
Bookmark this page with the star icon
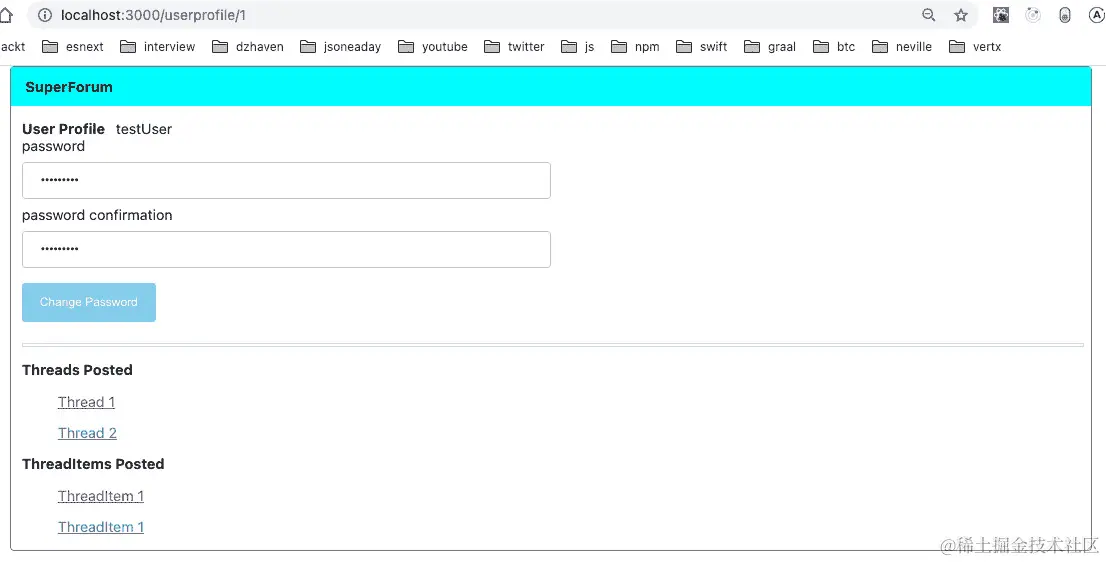(961, 15)
